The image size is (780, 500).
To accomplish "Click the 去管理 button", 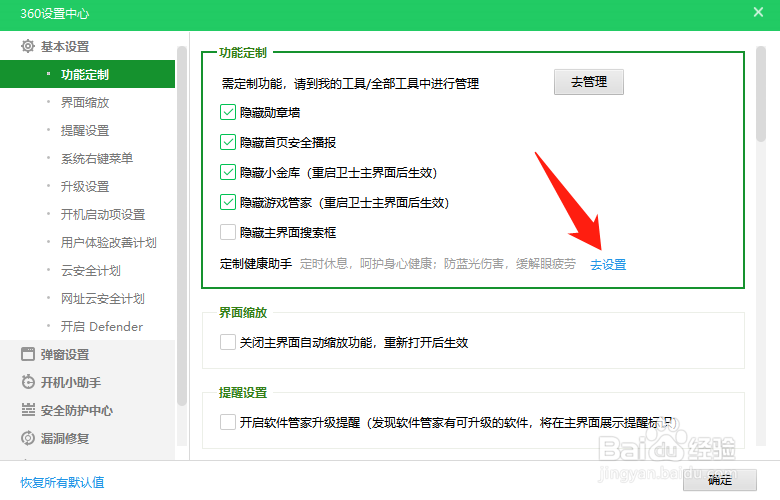I will [x=588, y=82].
